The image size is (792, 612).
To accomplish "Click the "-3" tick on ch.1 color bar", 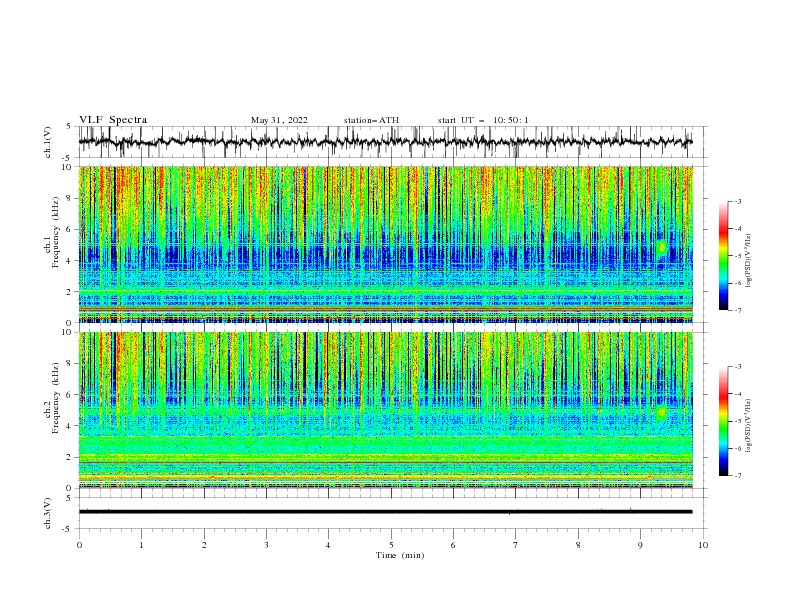I will [737, 201].
